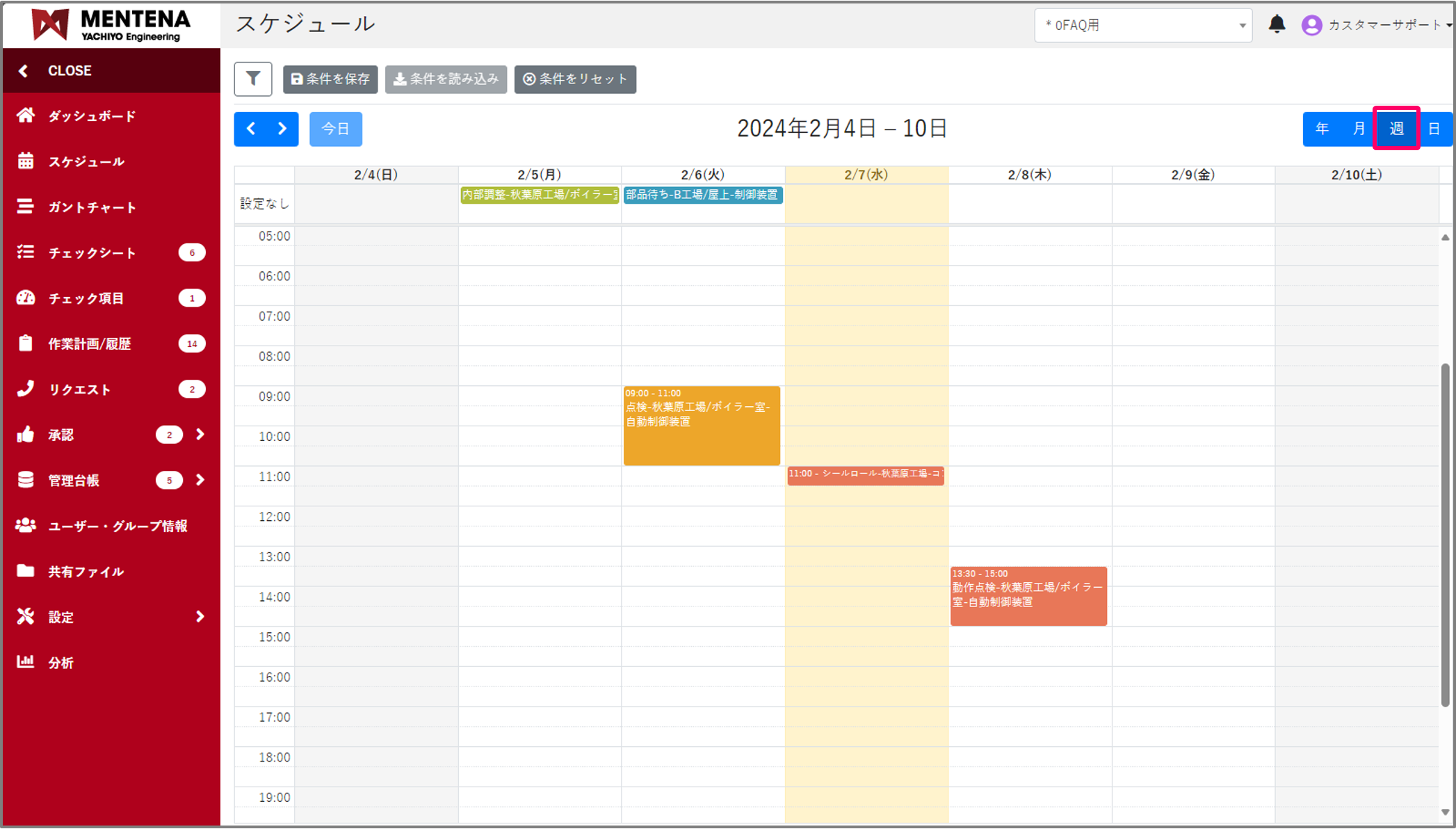The width and height of the screenshot is (1456, 829).
Task: Open ダッシュボード home icon in sidebar
Action: point(26,115)
